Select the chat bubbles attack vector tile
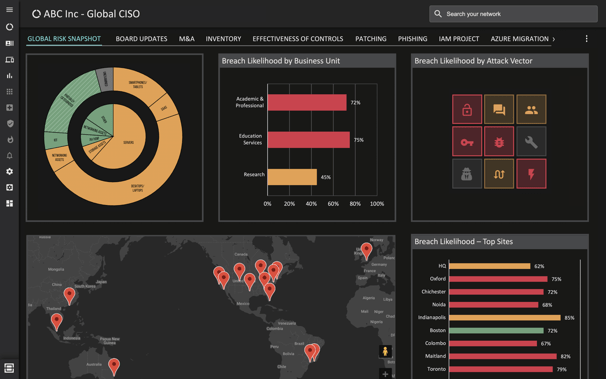The height and width of the screenshot is (379, 606). pyautogui.click(x=499, y=109)
